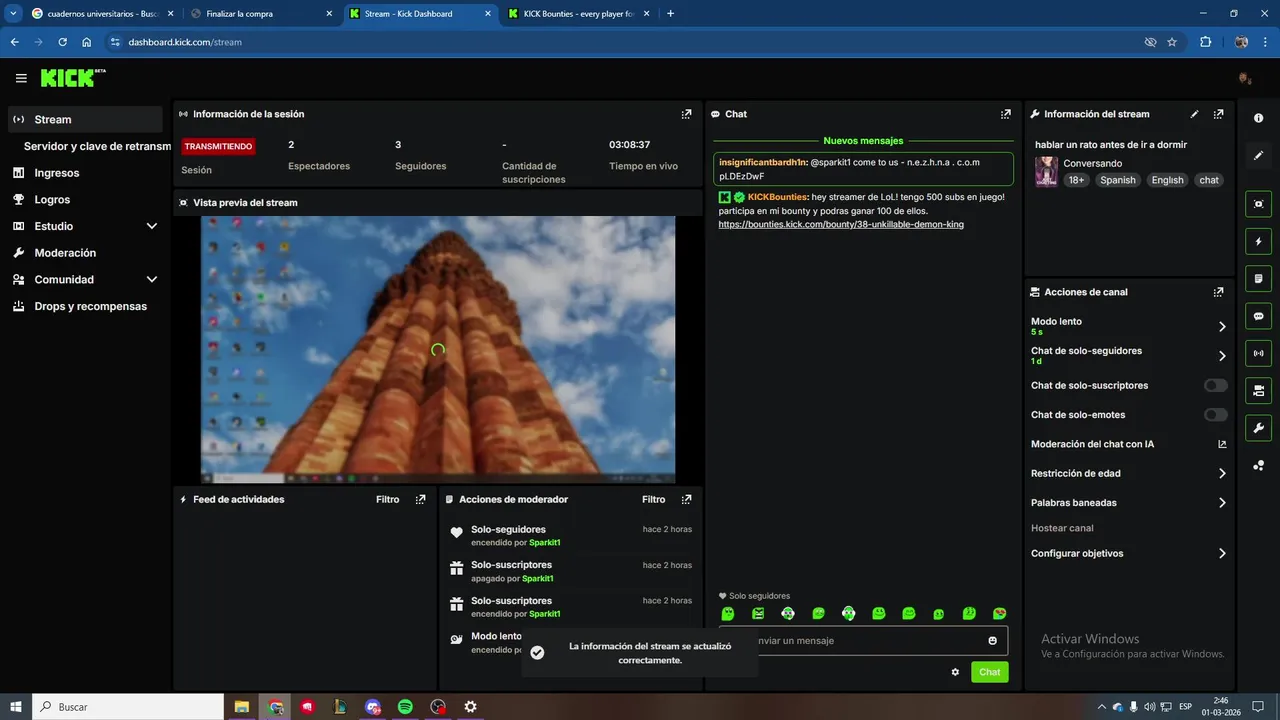Click the green Chat send button
This screenshot has width=1280, height=720.
pyautogui.click(x=989, y=672)
